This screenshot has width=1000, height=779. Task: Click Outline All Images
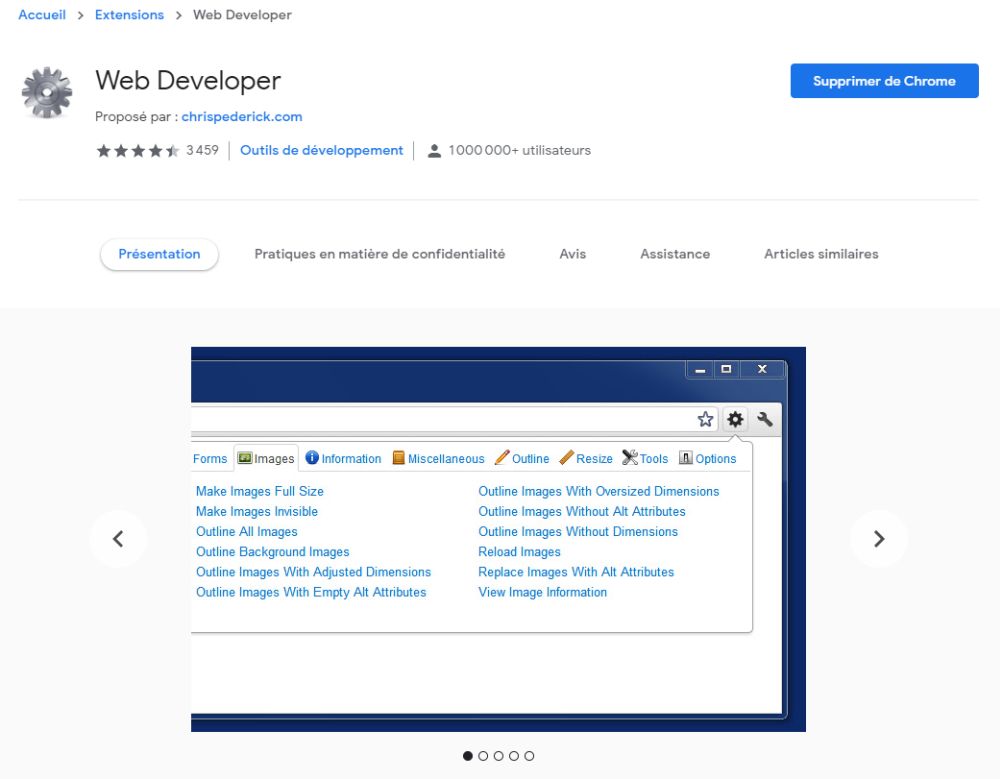click(x=247, y=532)
